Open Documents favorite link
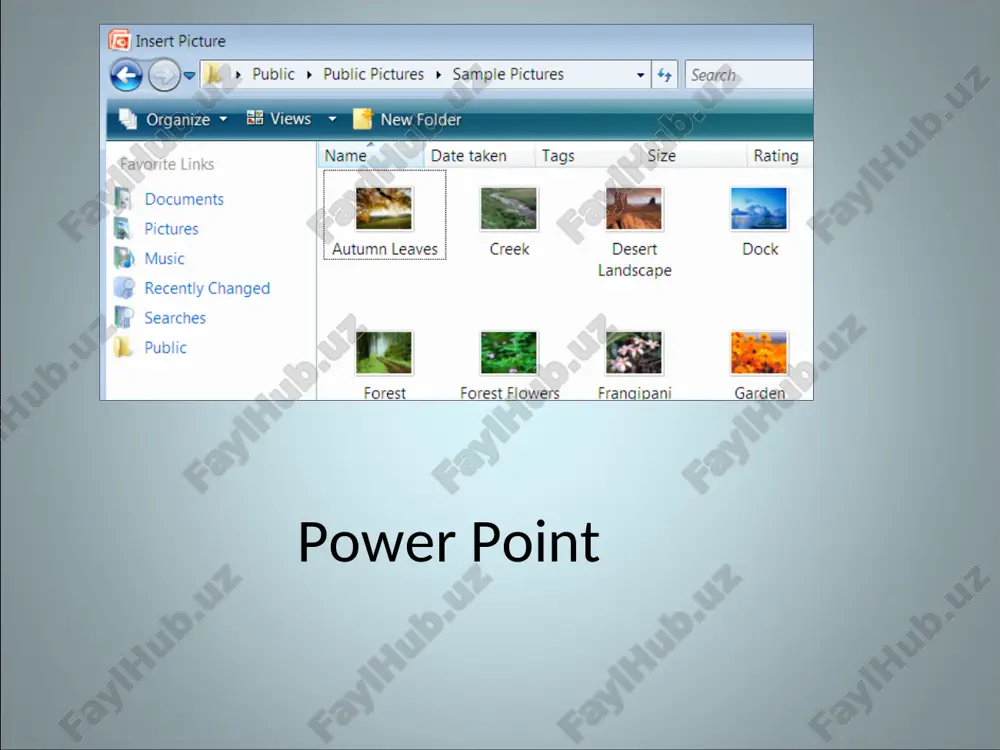Image resolution: width=1000 pixels, height=750 pixels. point(184,199)
